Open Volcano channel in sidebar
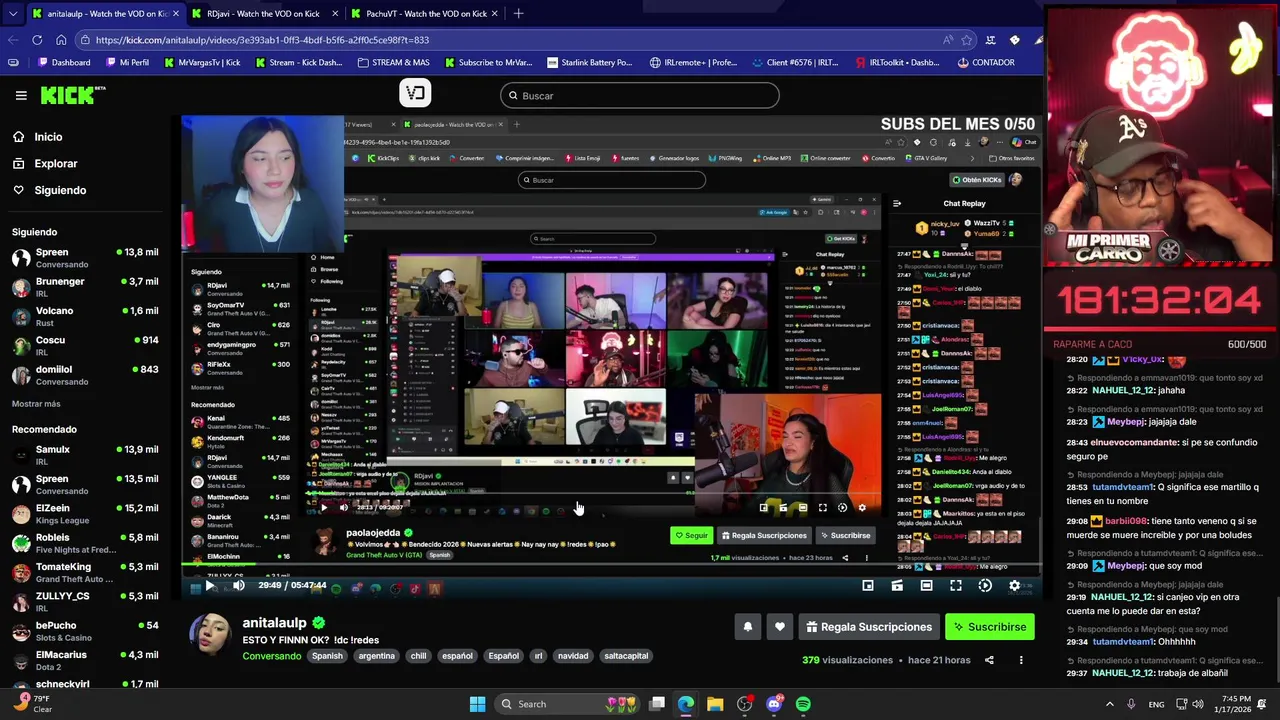This screenshot has height=720, width=1280. click(x=85, y=316)
